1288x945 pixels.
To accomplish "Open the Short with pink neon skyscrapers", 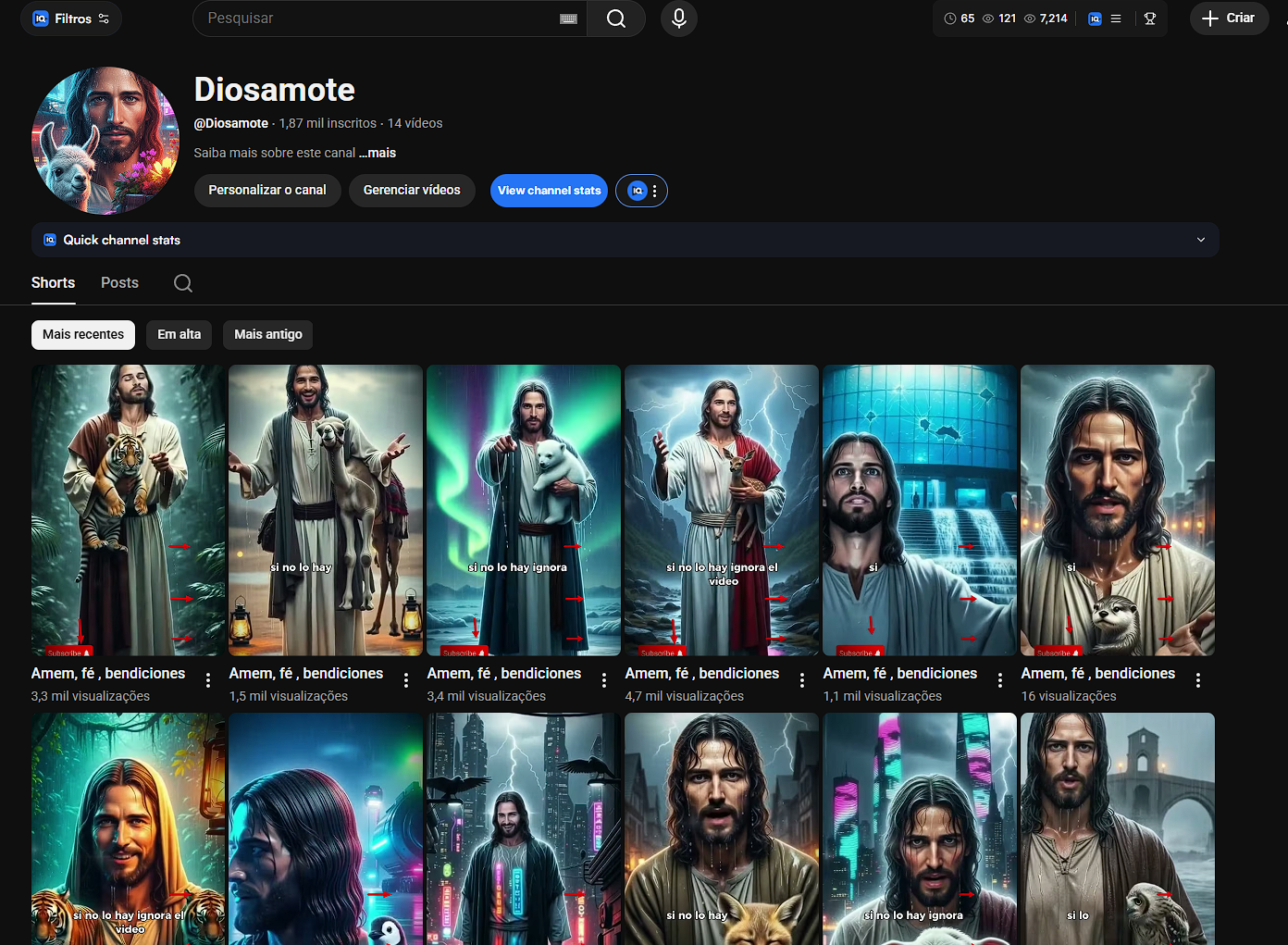I will click(920, 829).
